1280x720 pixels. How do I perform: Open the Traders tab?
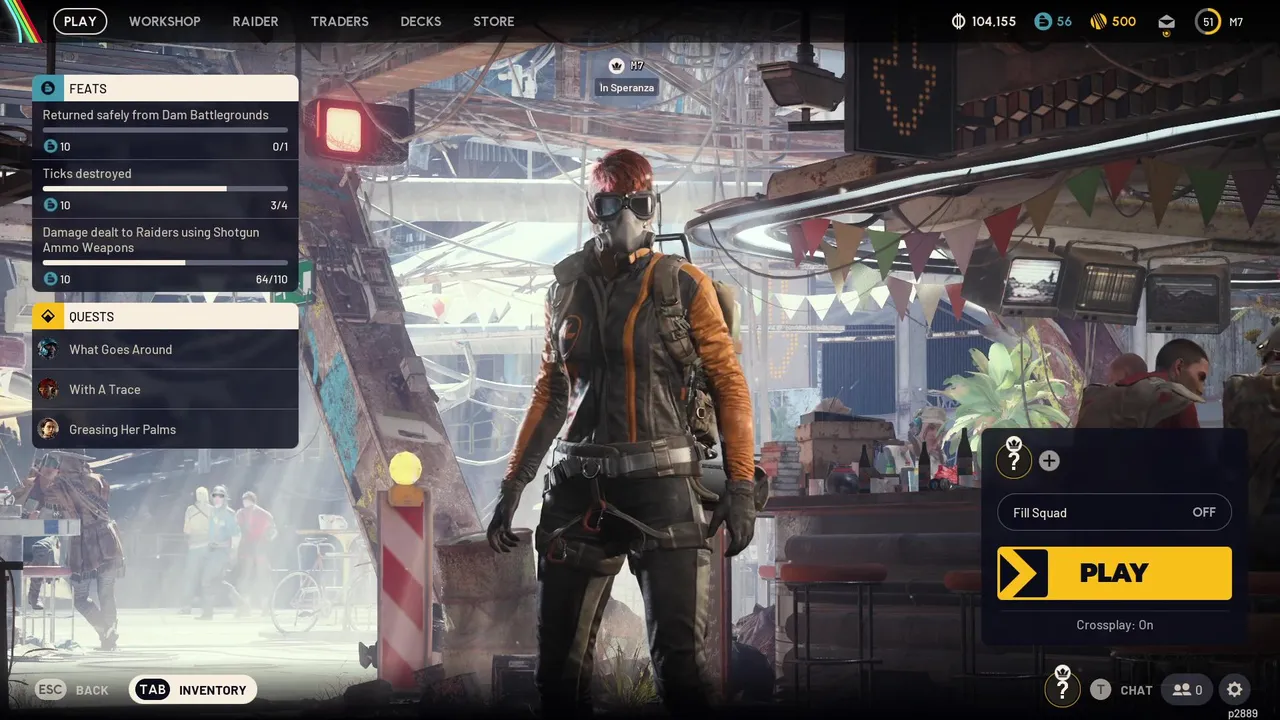pos(339,21)
